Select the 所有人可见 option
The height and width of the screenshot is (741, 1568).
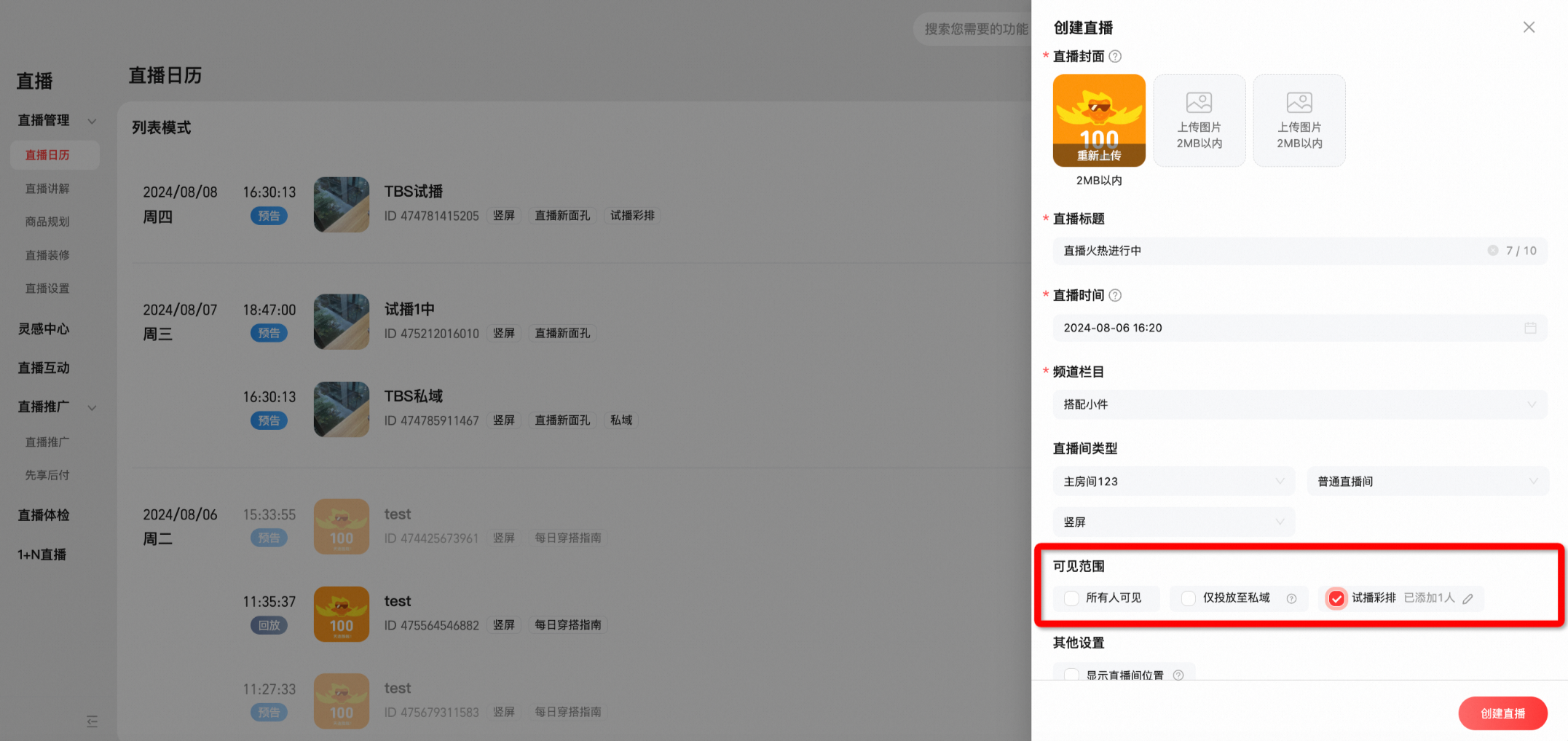pyautogui.click(x=1106, y=598)
